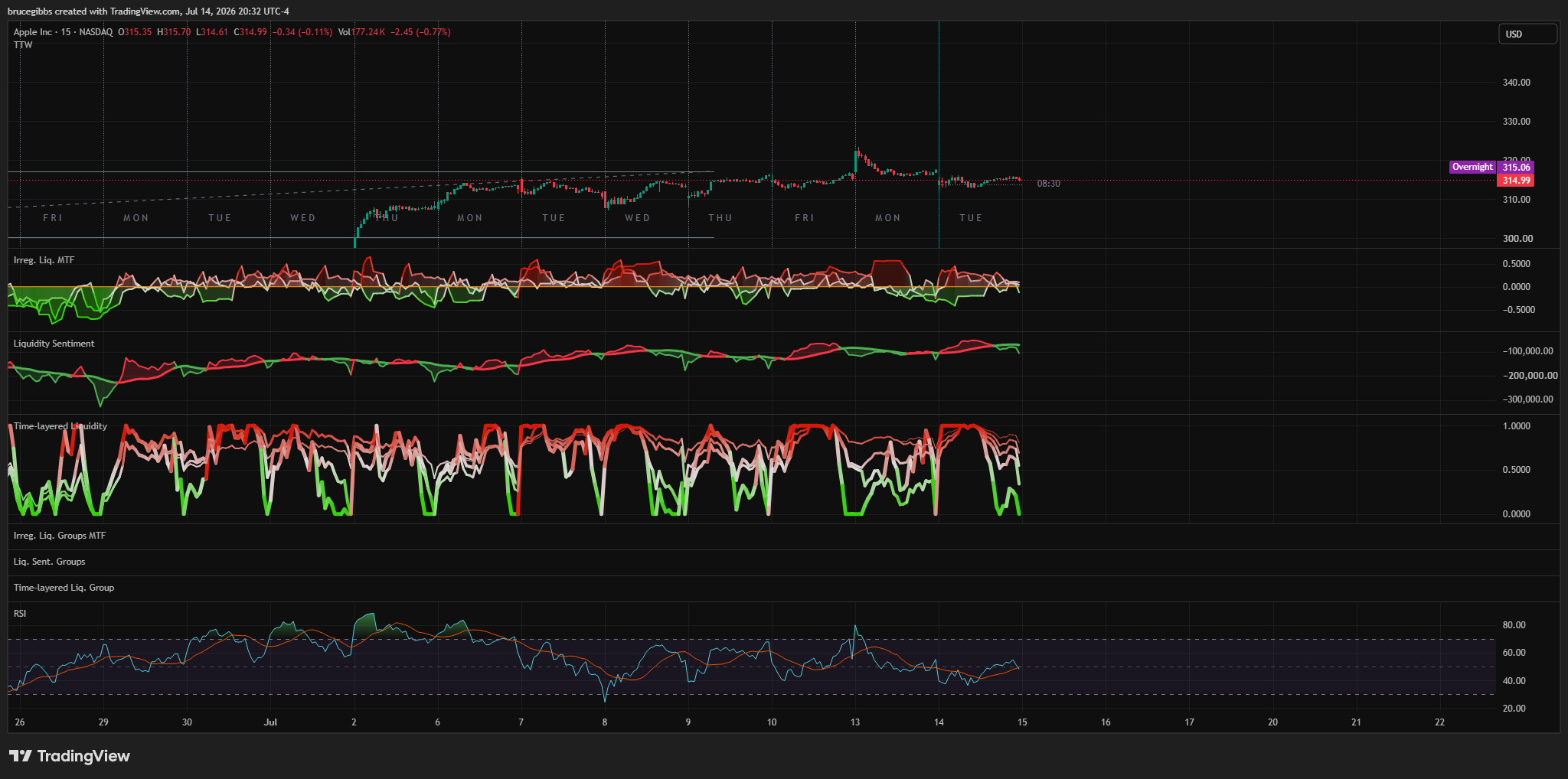The image size is (1568, 779).
Task: Click the 60.00 RSI axis value
Action: tap(1514, 653)
